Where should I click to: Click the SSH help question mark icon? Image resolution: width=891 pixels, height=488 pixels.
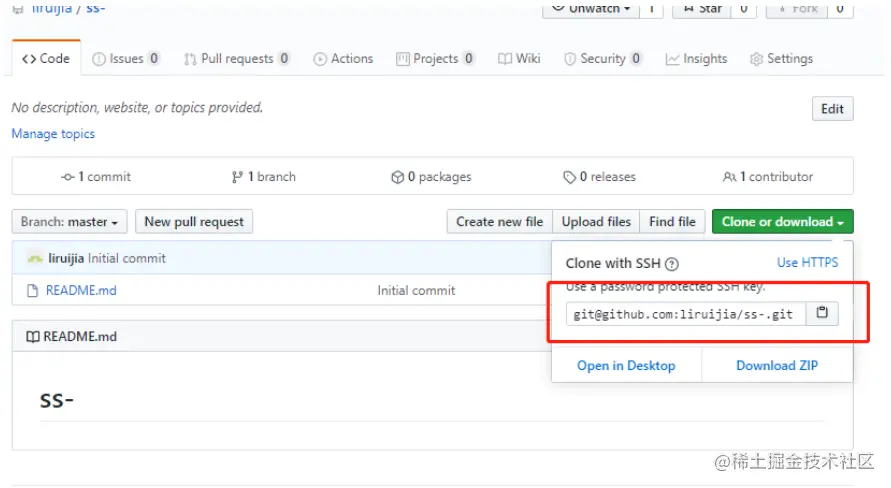672,264
